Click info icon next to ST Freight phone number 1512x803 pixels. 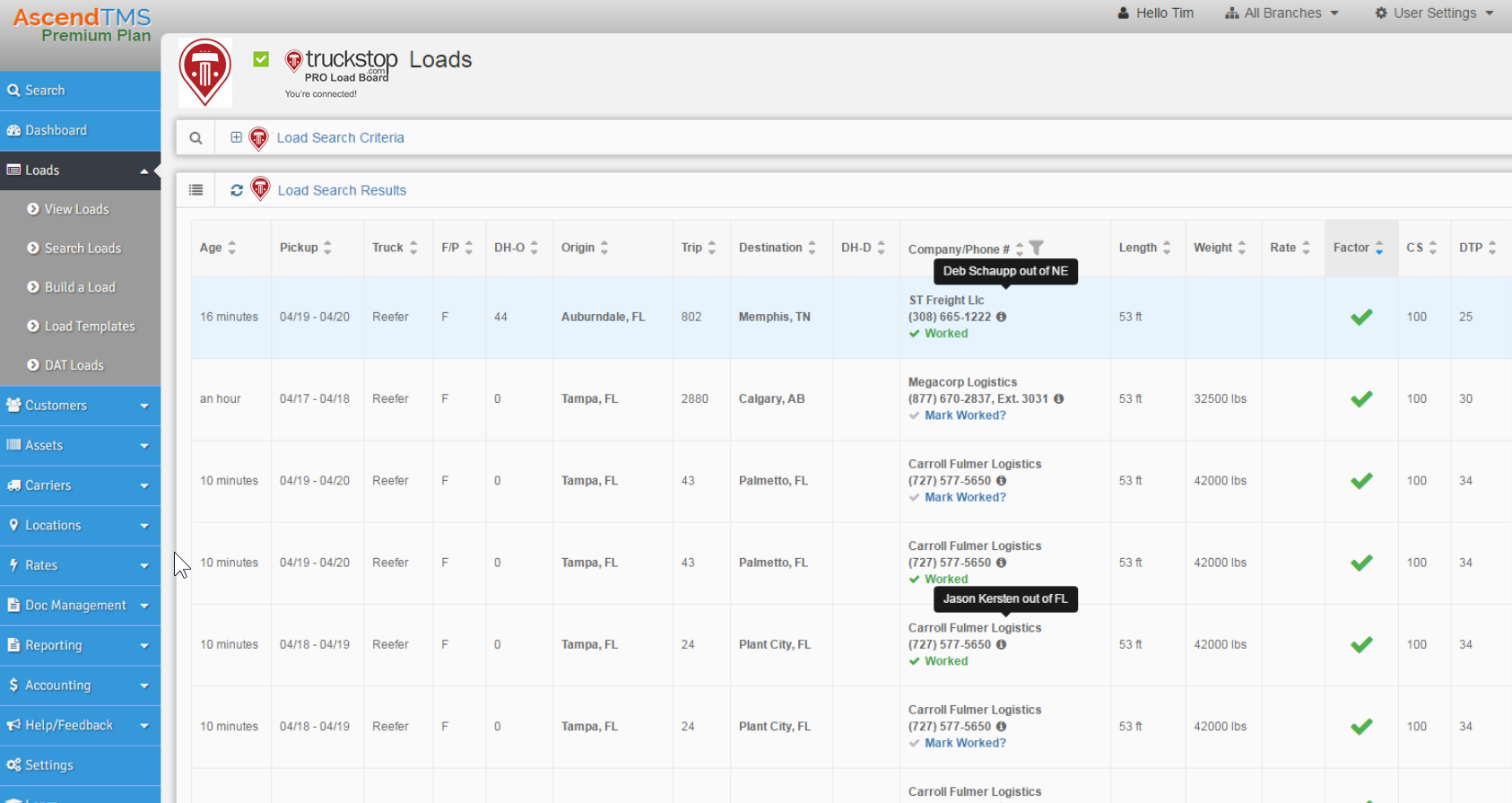click(1002, 317)
